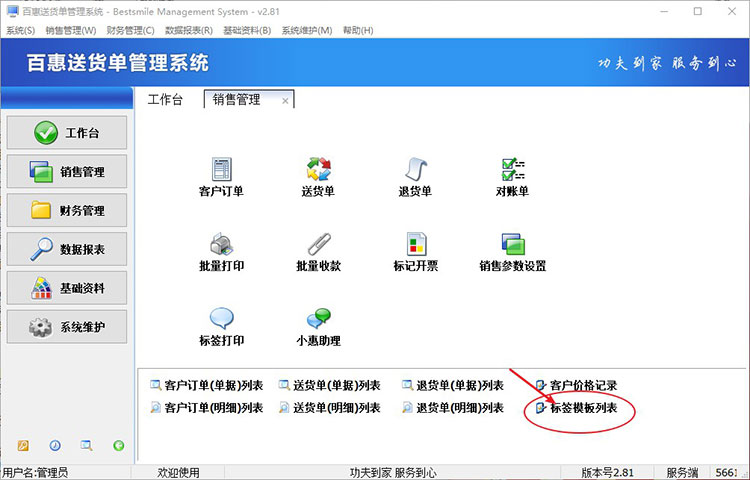Click 欢迎使用 in status bar
750x480 pixels.
coord(178,473)
